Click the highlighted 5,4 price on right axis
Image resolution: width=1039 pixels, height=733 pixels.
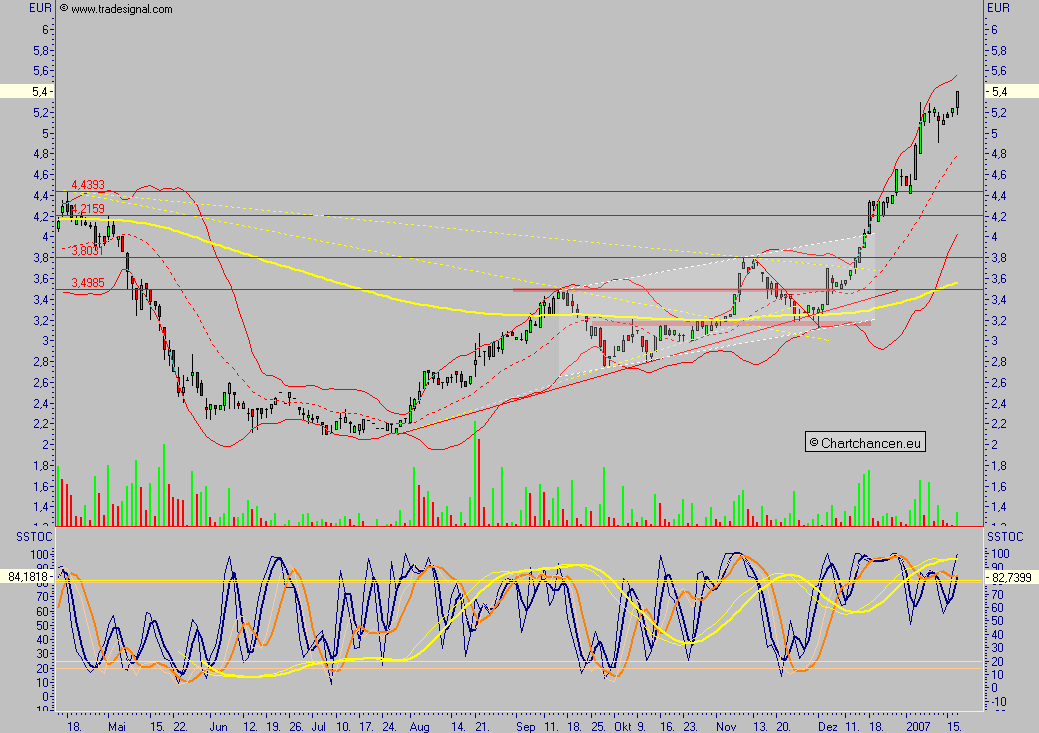tap(1011, 91)
